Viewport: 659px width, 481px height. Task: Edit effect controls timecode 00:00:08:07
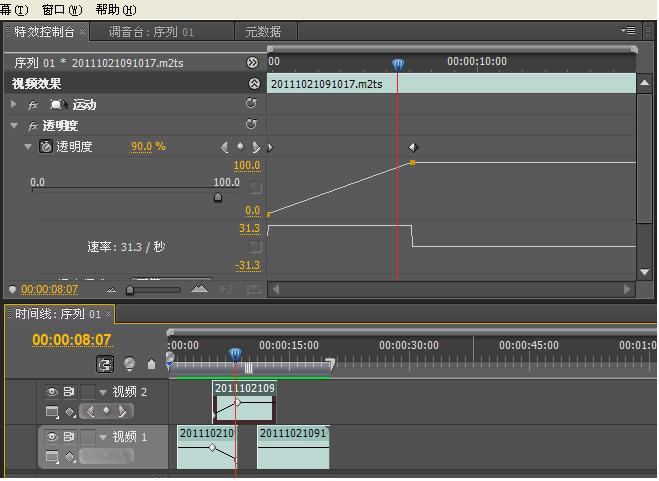(50, 289)
